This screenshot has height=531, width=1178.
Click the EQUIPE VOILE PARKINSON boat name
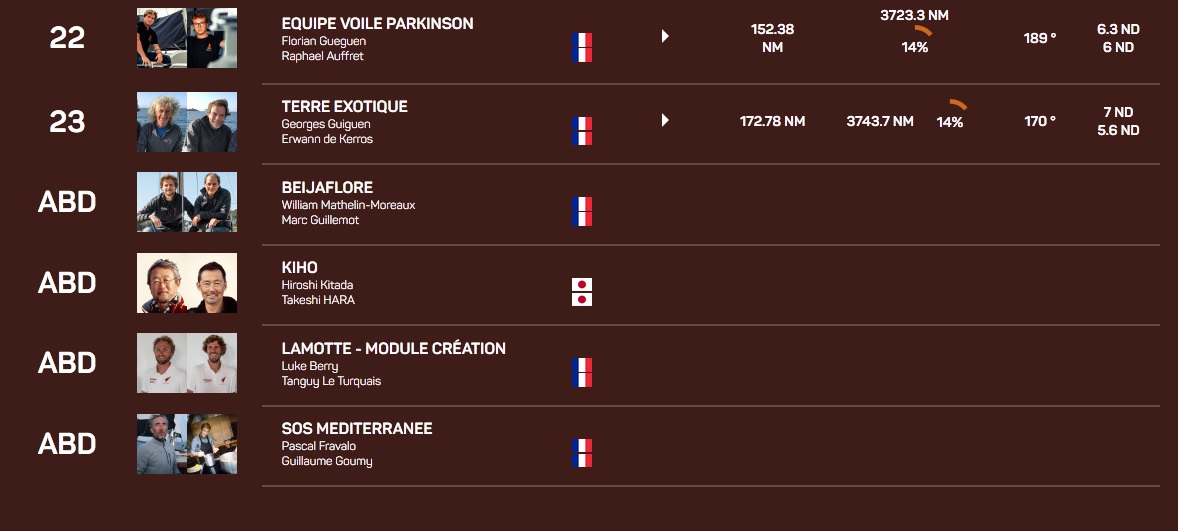click(377, 23)
